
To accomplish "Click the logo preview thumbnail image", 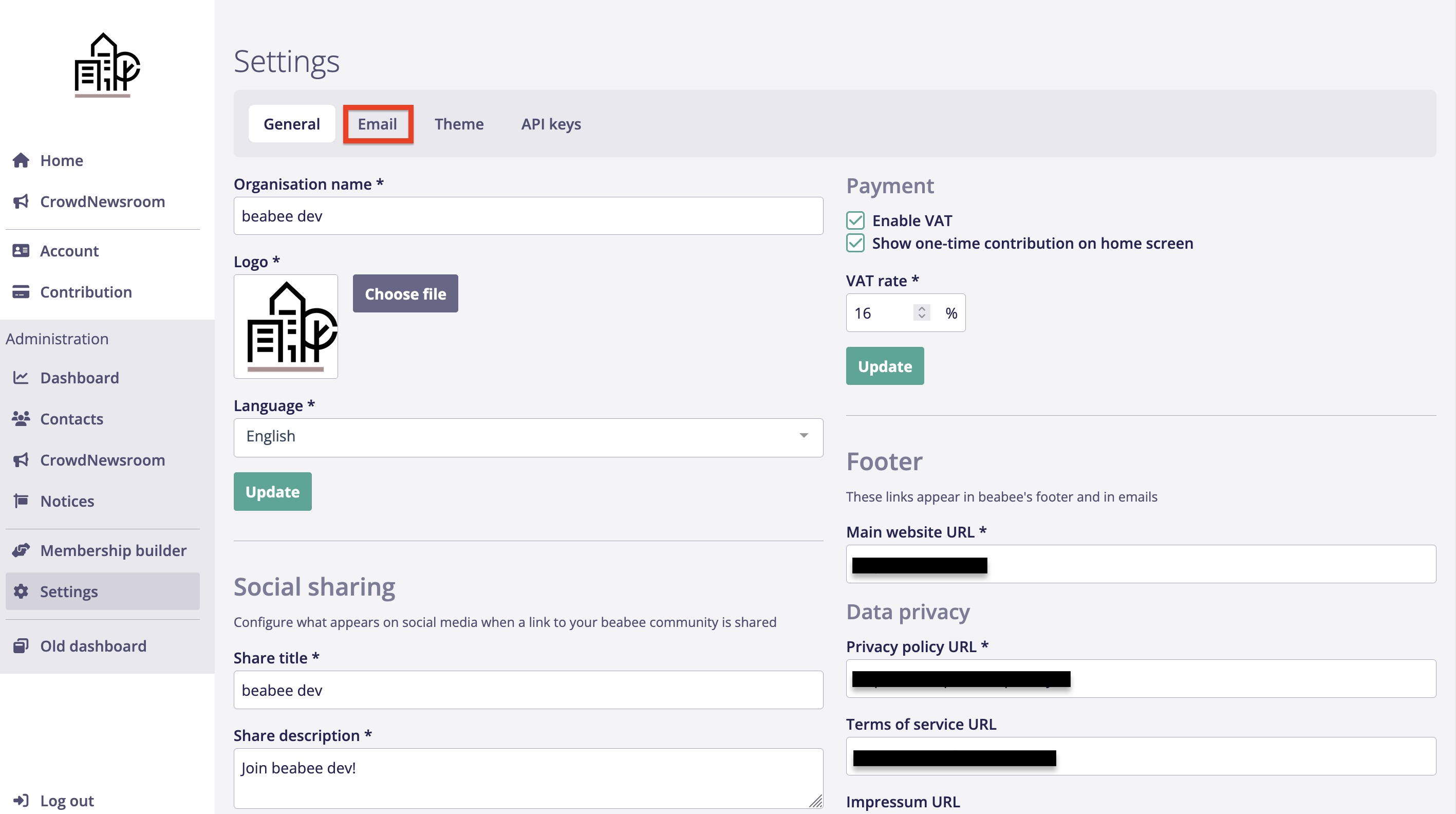I will point(286,326).
